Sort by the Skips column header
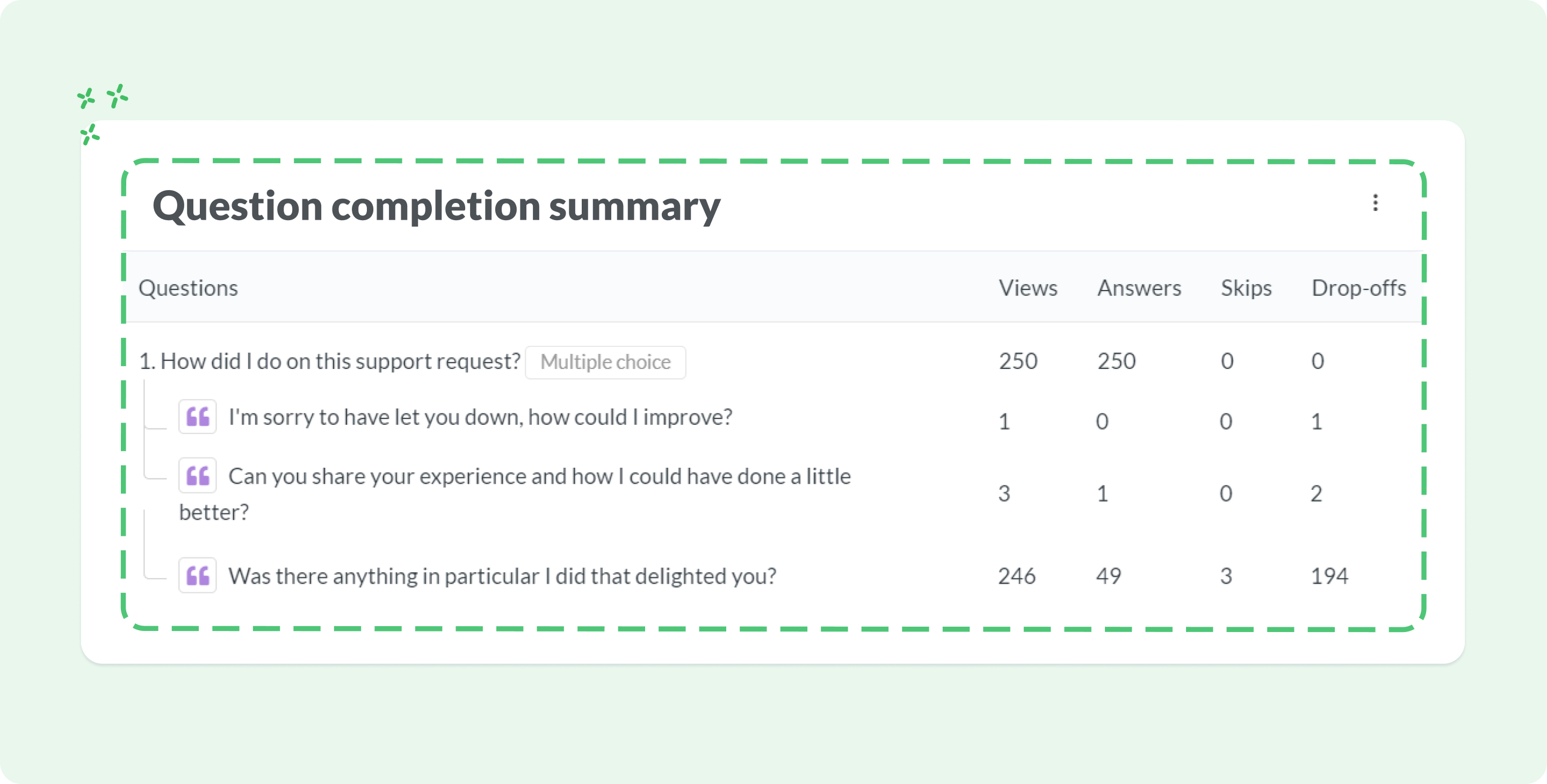This screenshot has height=784, width=1547. pos(1246,287)
